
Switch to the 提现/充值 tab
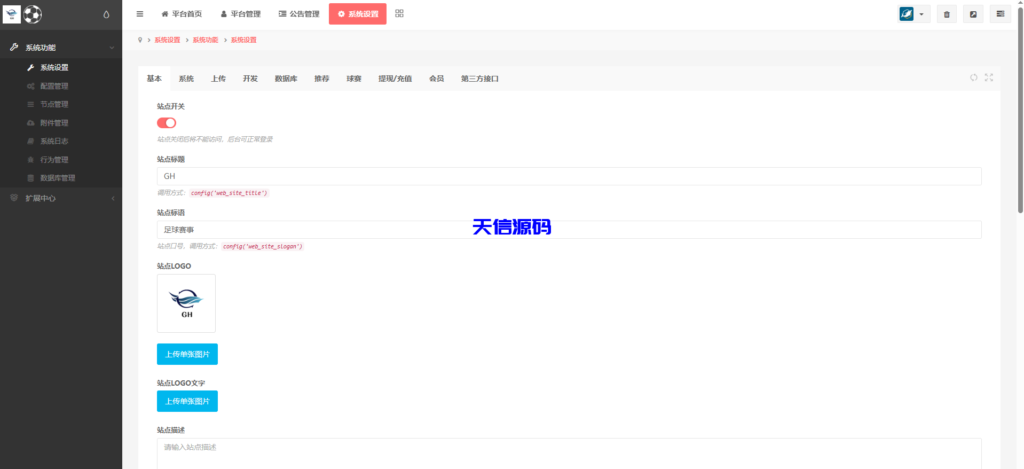click(x=395, y=78)
